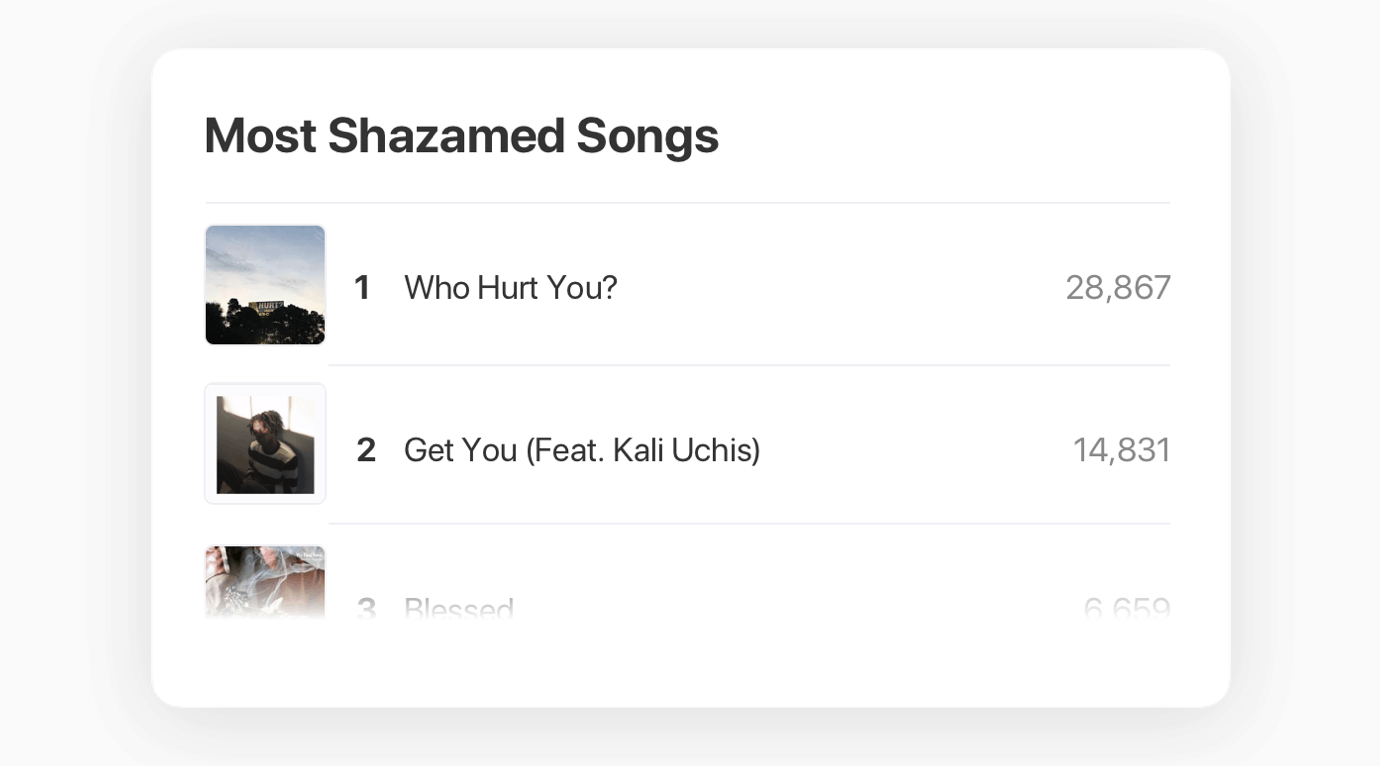This screenshot has width=1380, height=766.
Task: Click the 14,831 Shazam count
Action: [1122, 450]
